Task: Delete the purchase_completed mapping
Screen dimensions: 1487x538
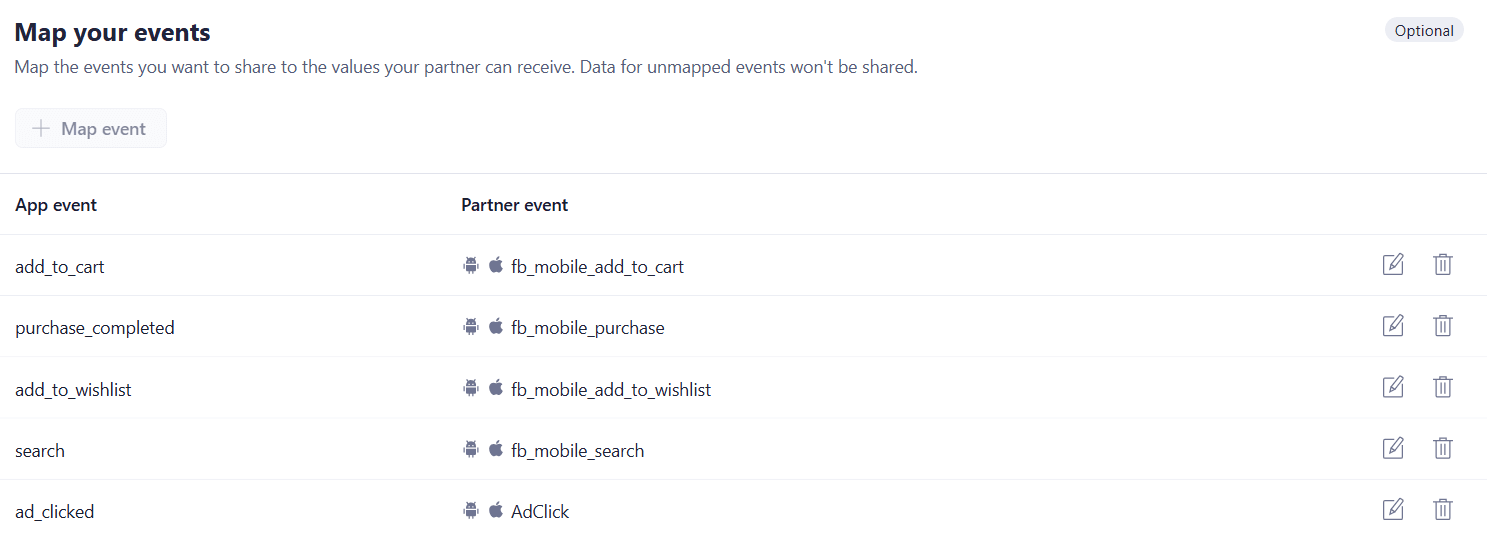Action: 1442,326
